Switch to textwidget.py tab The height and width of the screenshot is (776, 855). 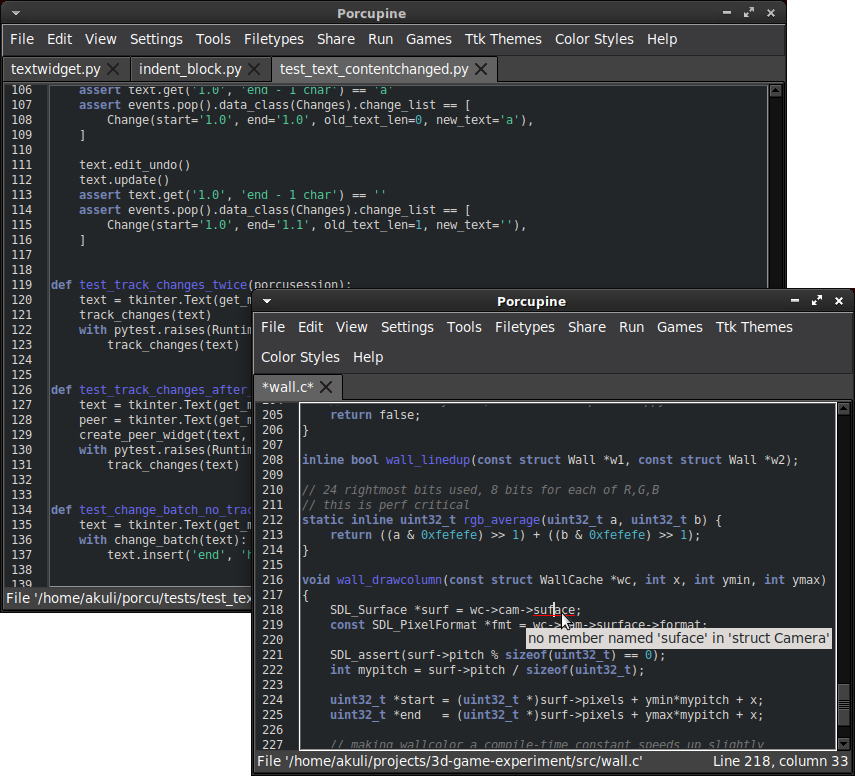pyautogui.click(x=55, y=69)
